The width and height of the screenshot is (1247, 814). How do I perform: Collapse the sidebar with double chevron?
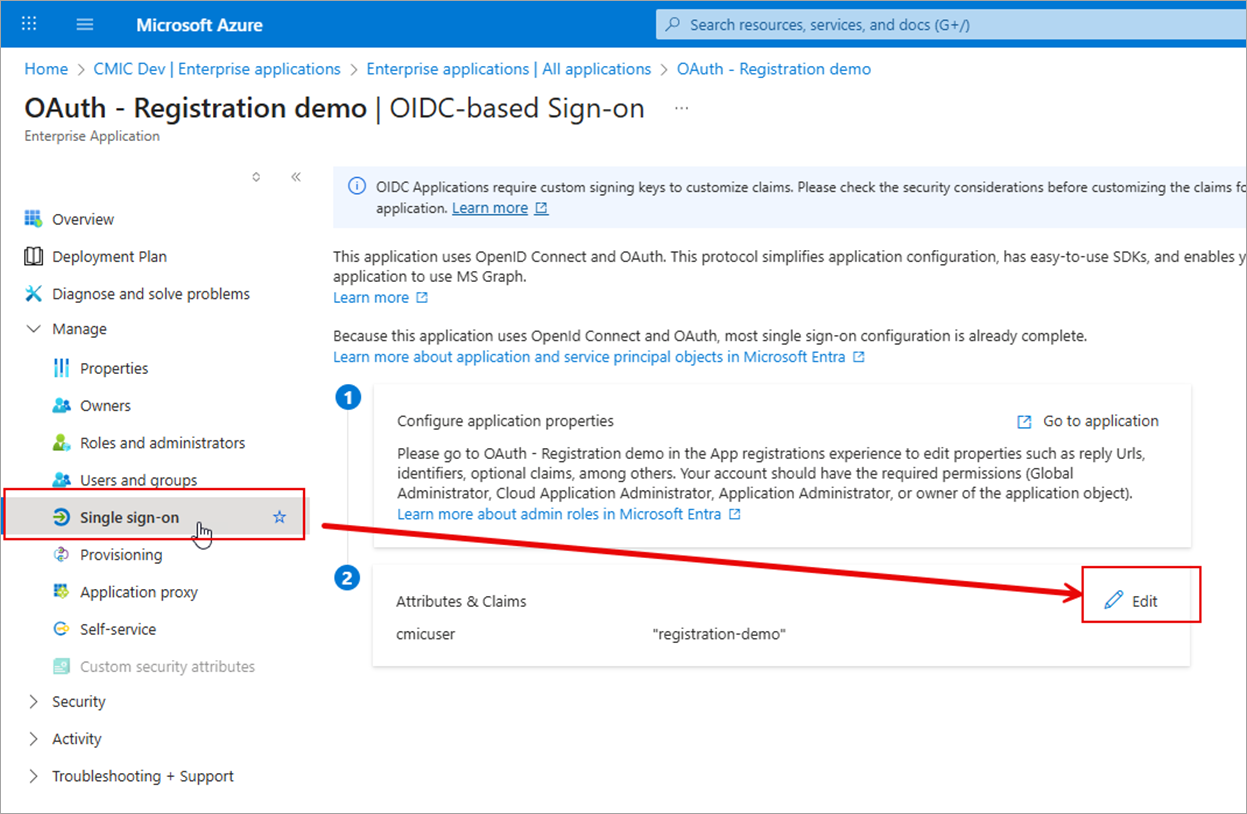[296, 177]
